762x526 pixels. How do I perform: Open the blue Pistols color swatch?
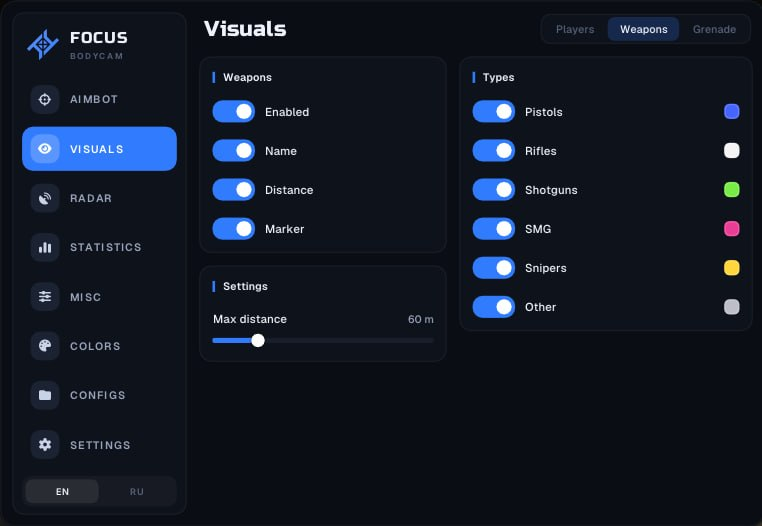[731, 112]
